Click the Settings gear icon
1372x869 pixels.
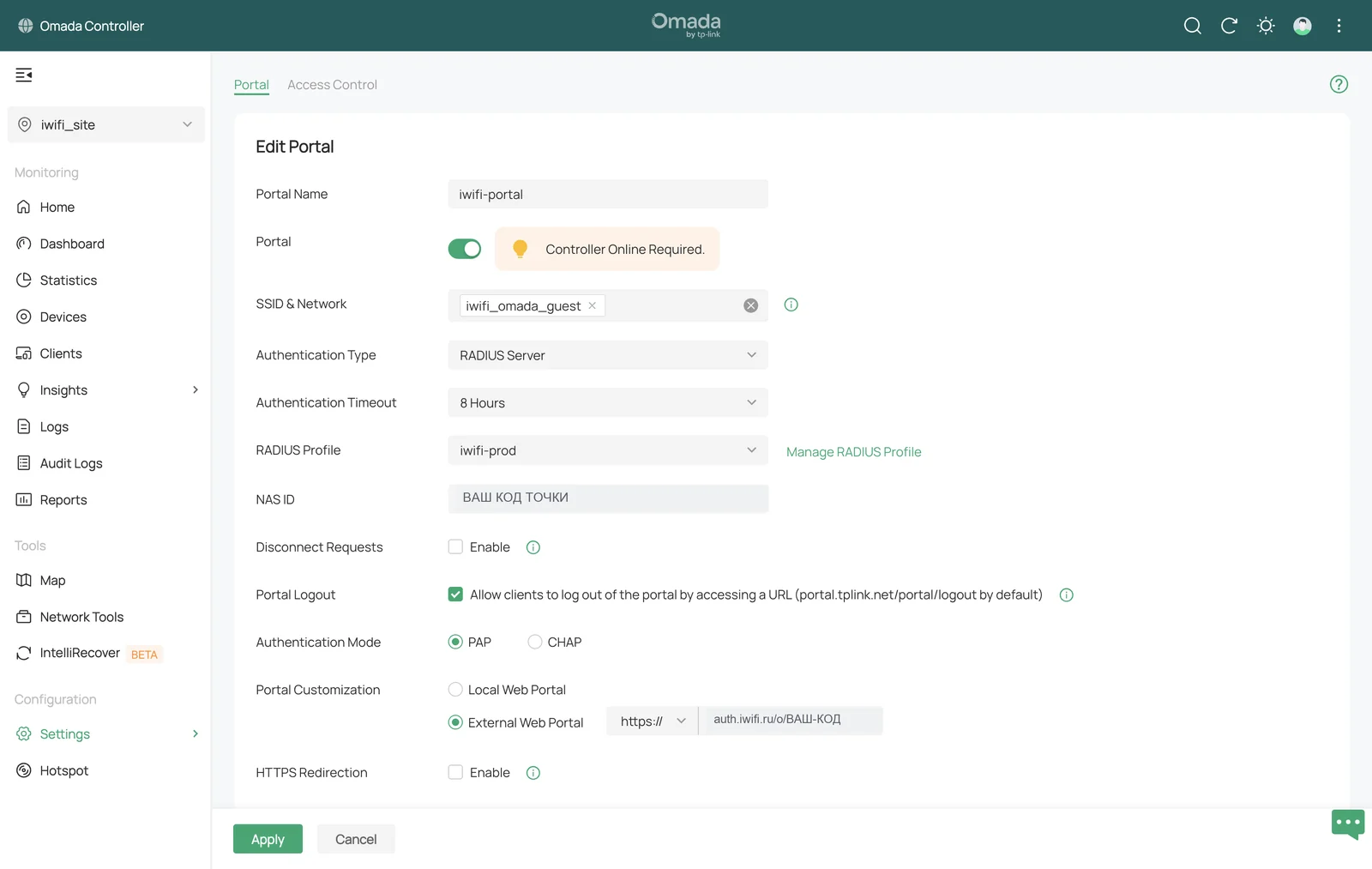24,733
